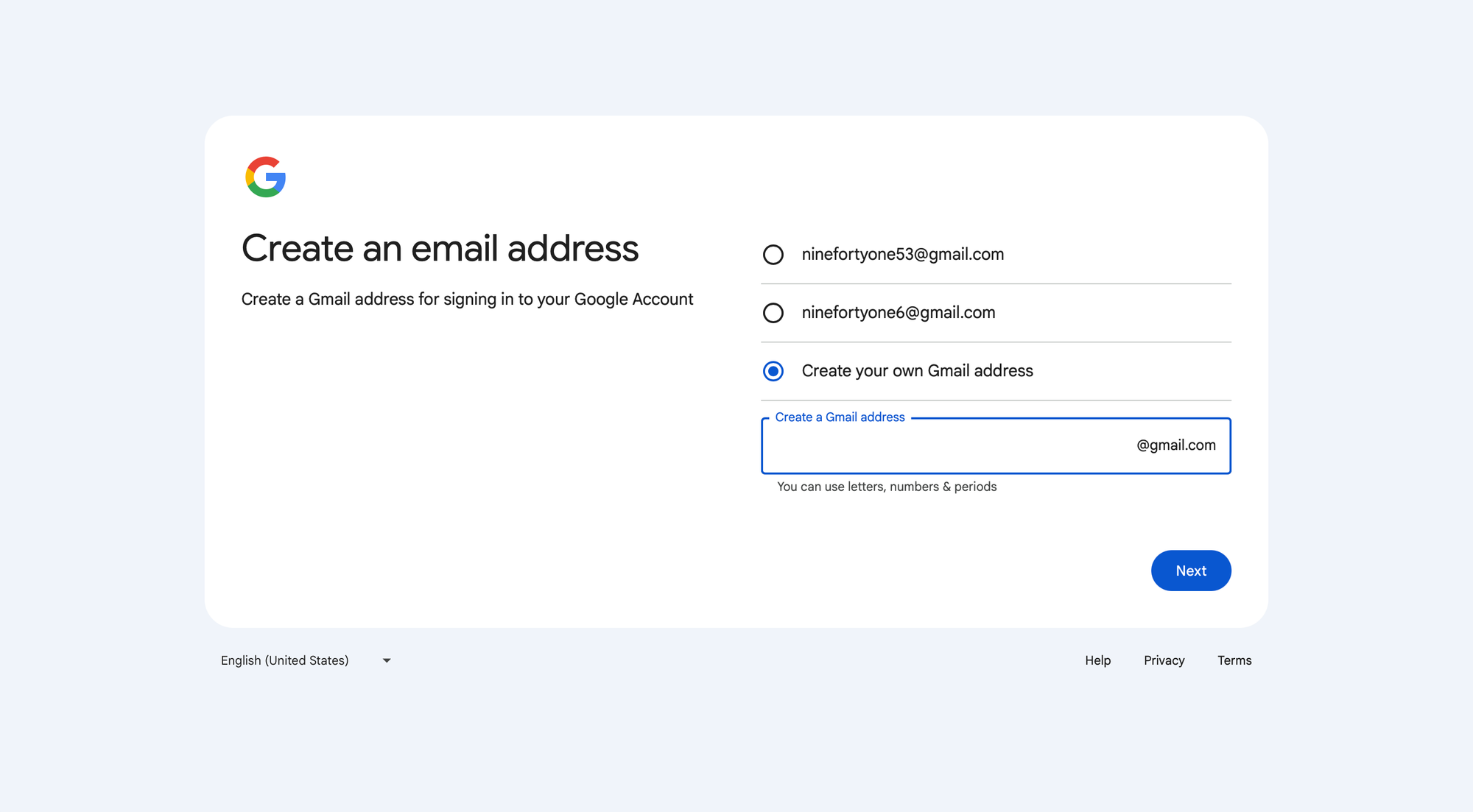1473x812 pixels.
Task: Open the Help link
Action: click(1097, 660)
